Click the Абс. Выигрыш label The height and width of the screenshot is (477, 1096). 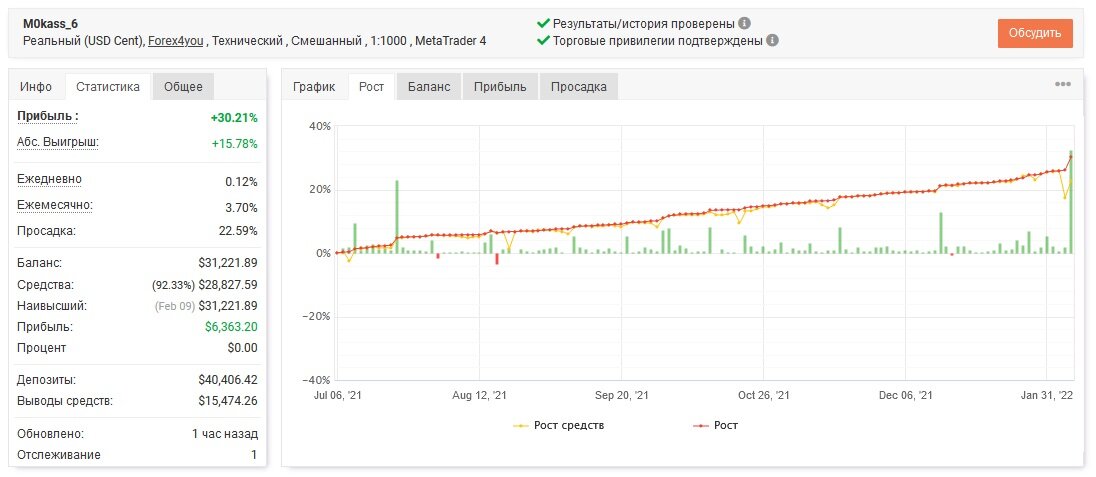coord(58,143)
